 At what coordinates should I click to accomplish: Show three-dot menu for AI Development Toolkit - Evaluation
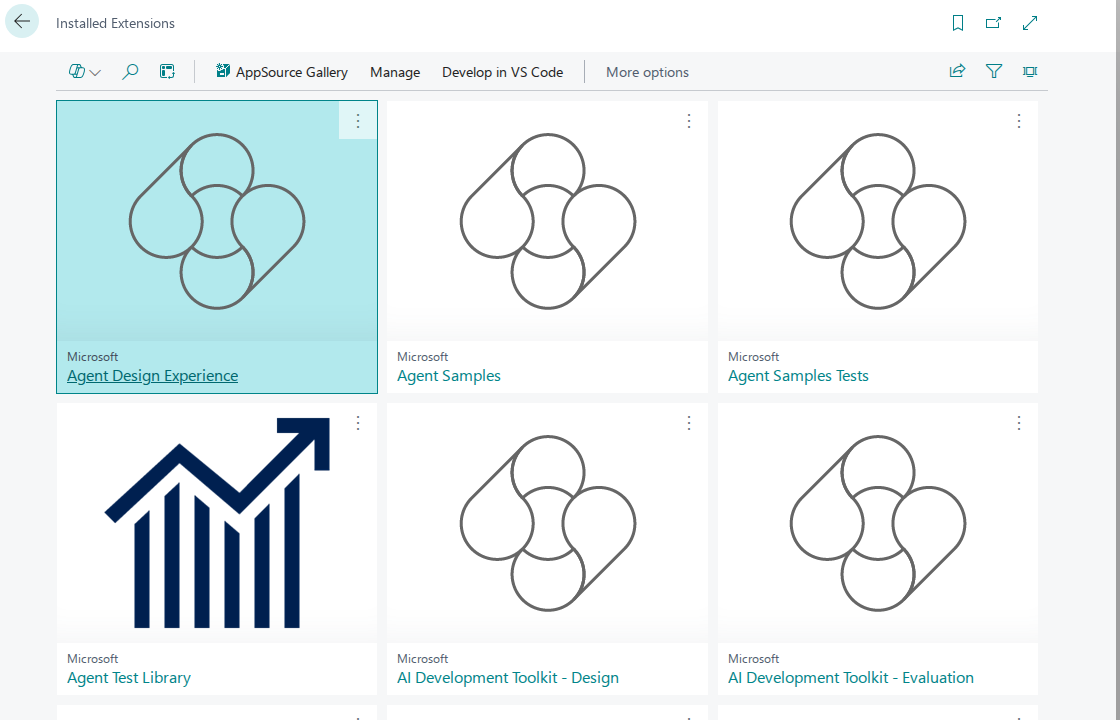[1019, 423]
